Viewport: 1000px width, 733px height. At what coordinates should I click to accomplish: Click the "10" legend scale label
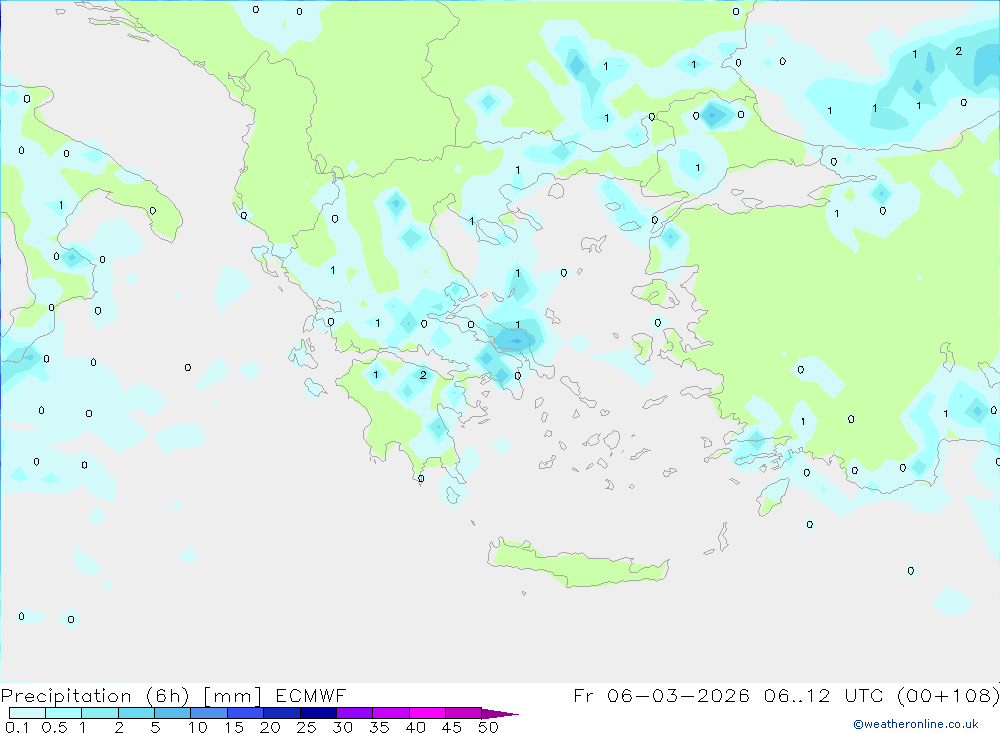(198, 727)
